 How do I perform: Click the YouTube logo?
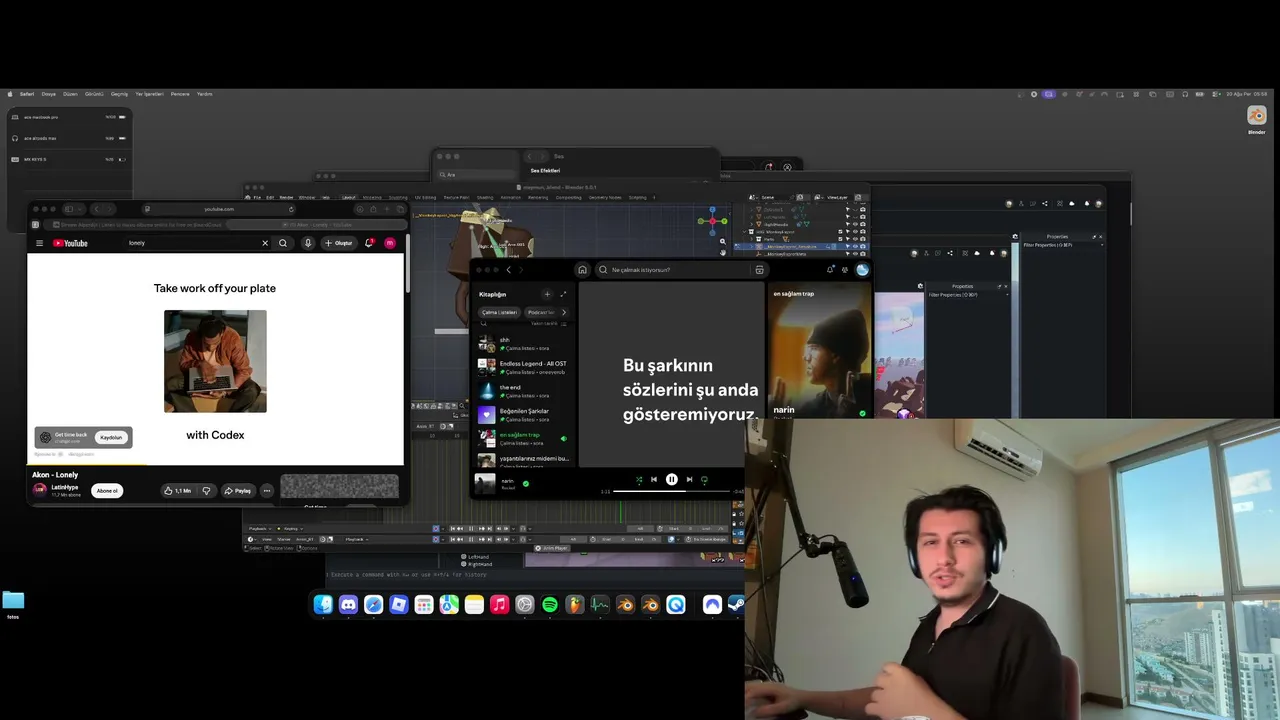[70, 243]
